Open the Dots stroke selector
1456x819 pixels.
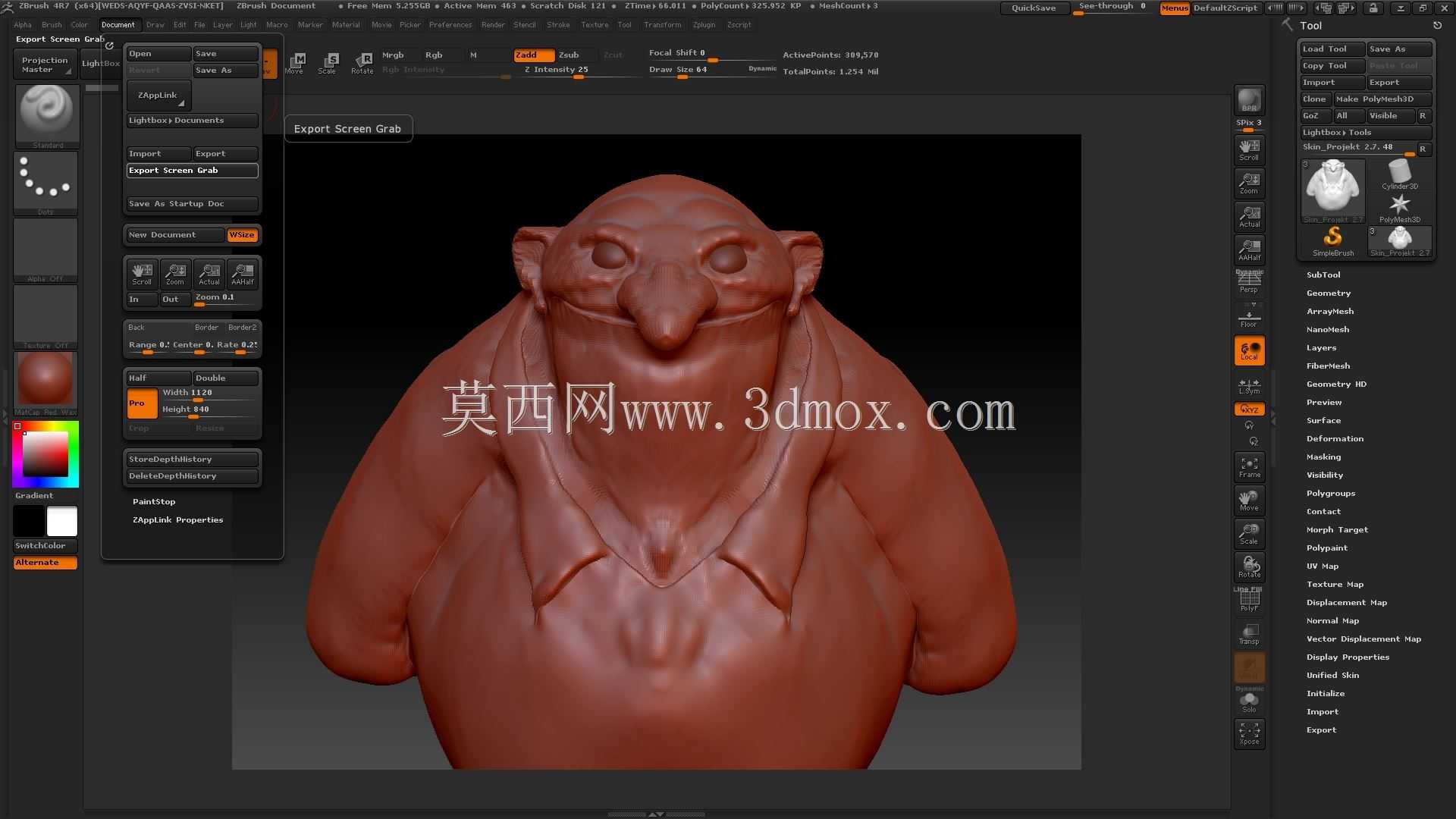point(45,183)
